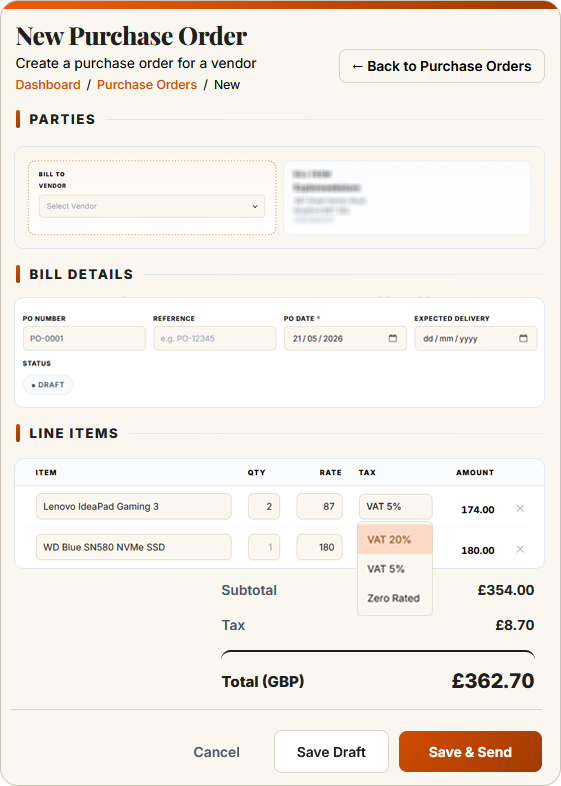This screenshot has height=786, width=561.
Task: Click the LINE ITEMS section heading
Action: 74,433
